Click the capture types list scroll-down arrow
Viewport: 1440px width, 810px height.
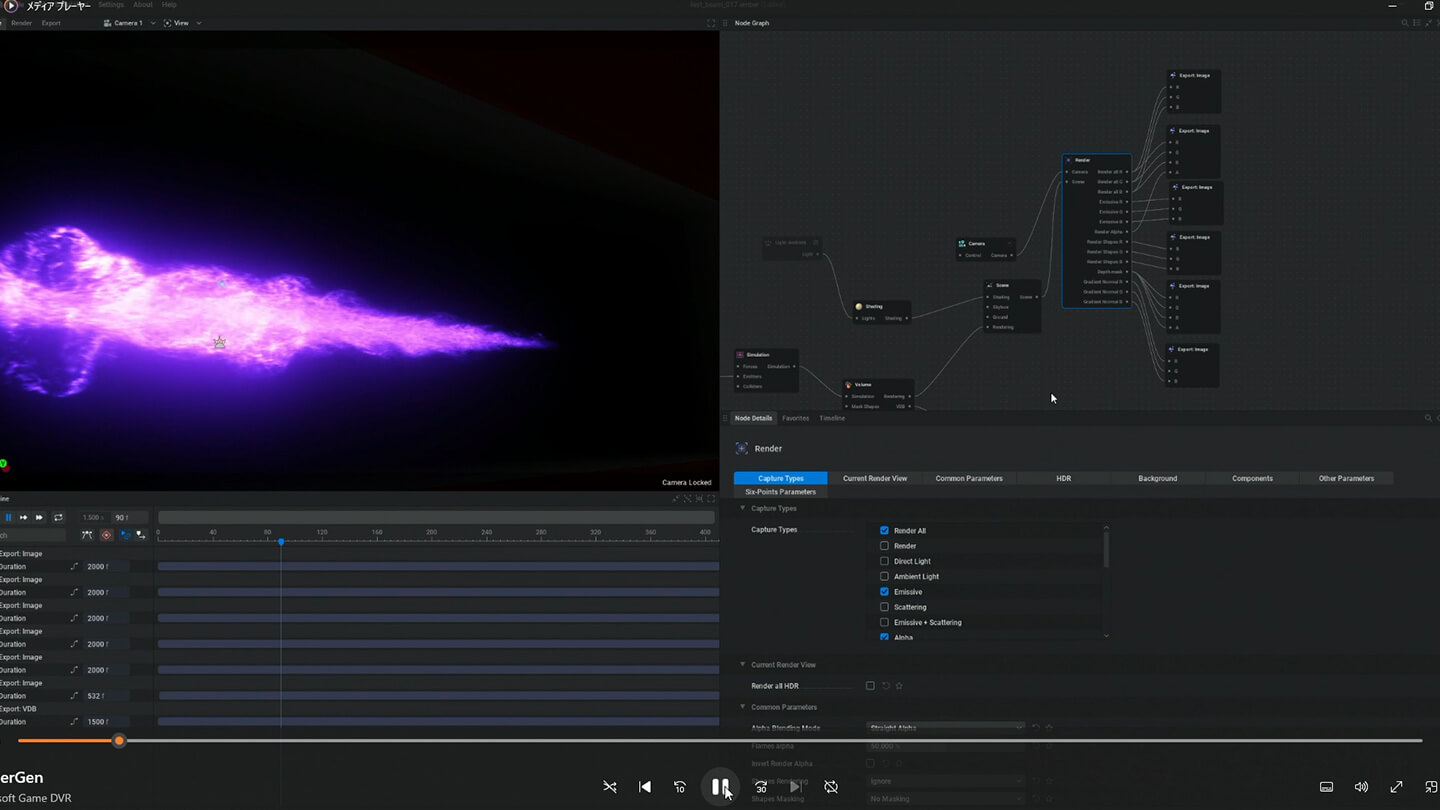click(1106, 636)
